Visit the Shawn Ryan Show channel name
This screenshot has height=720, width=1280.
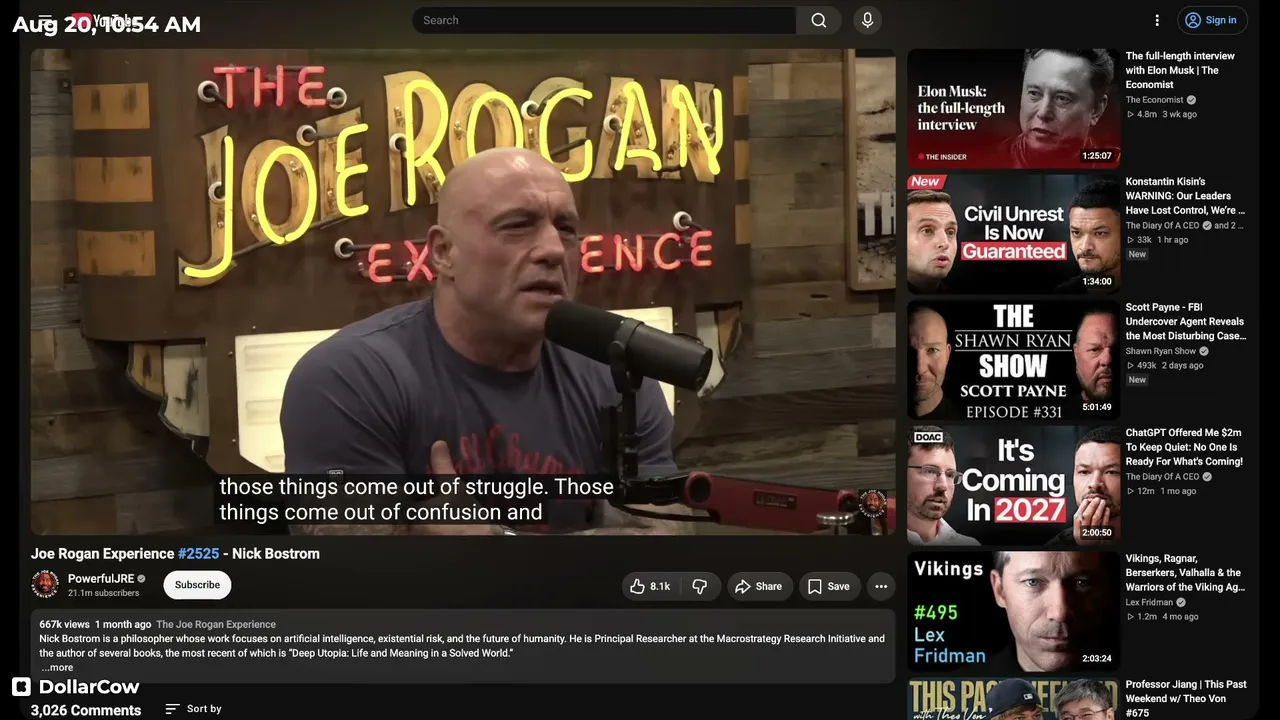point(1161,352)
